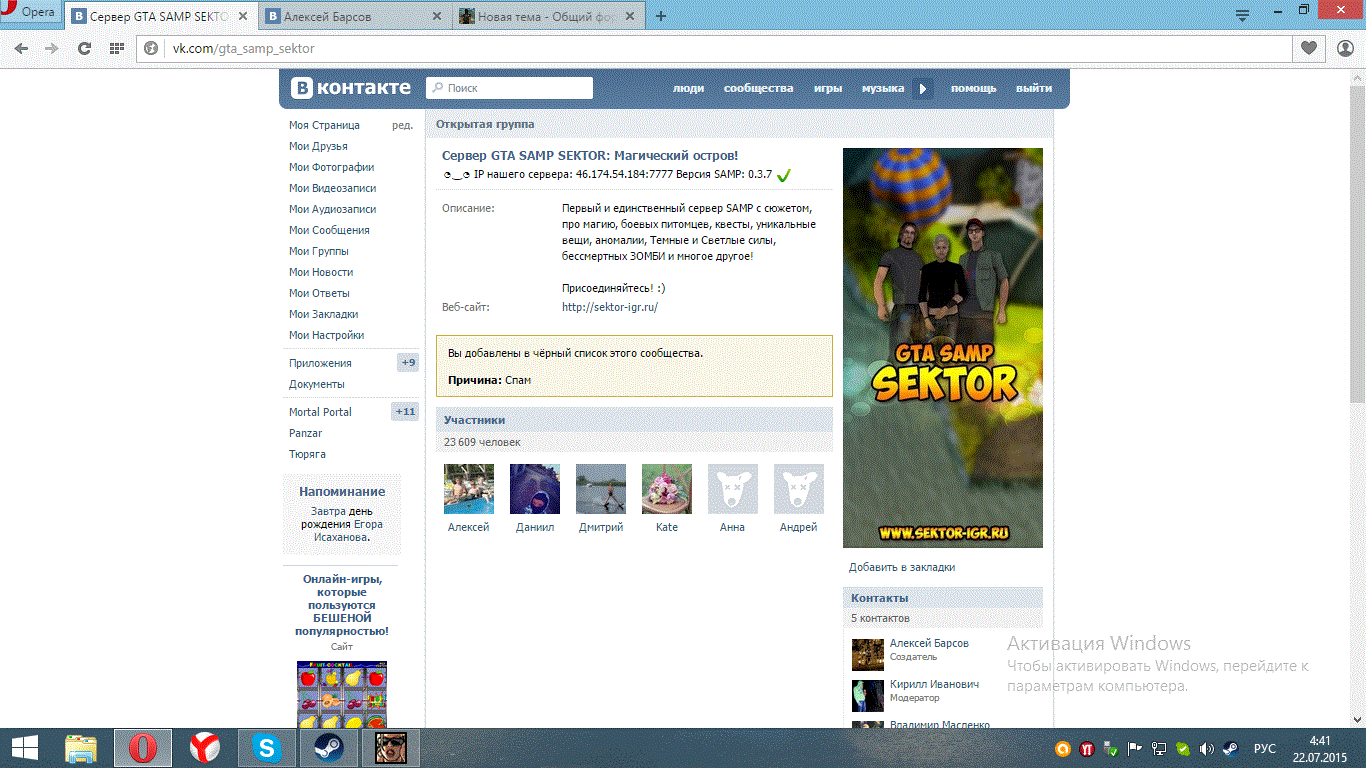Open a new browser tab with the plus icon
This screenshot has width=1366, height=768.
[661, 17]
